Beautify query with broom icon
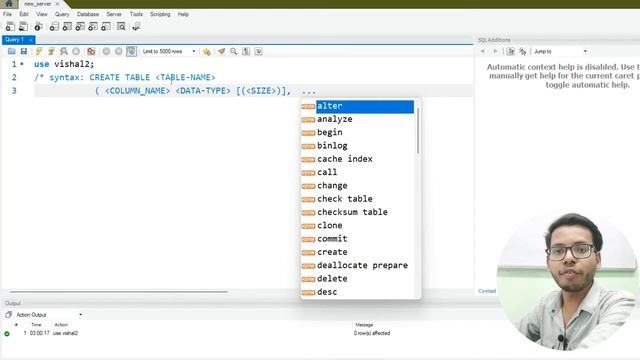The height and width of the screenshot is (360, 640). point(221,51)
